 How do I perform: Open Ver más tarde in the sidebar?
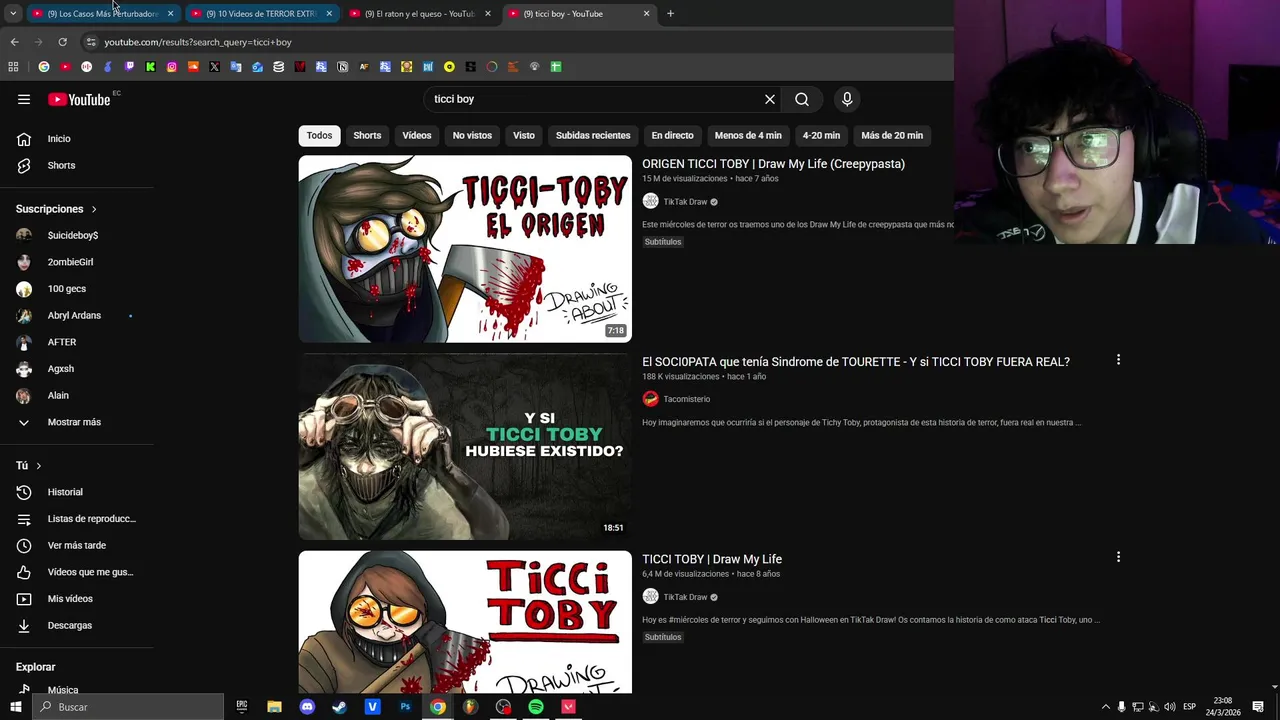pyautogui.click(x=77, y=545)
